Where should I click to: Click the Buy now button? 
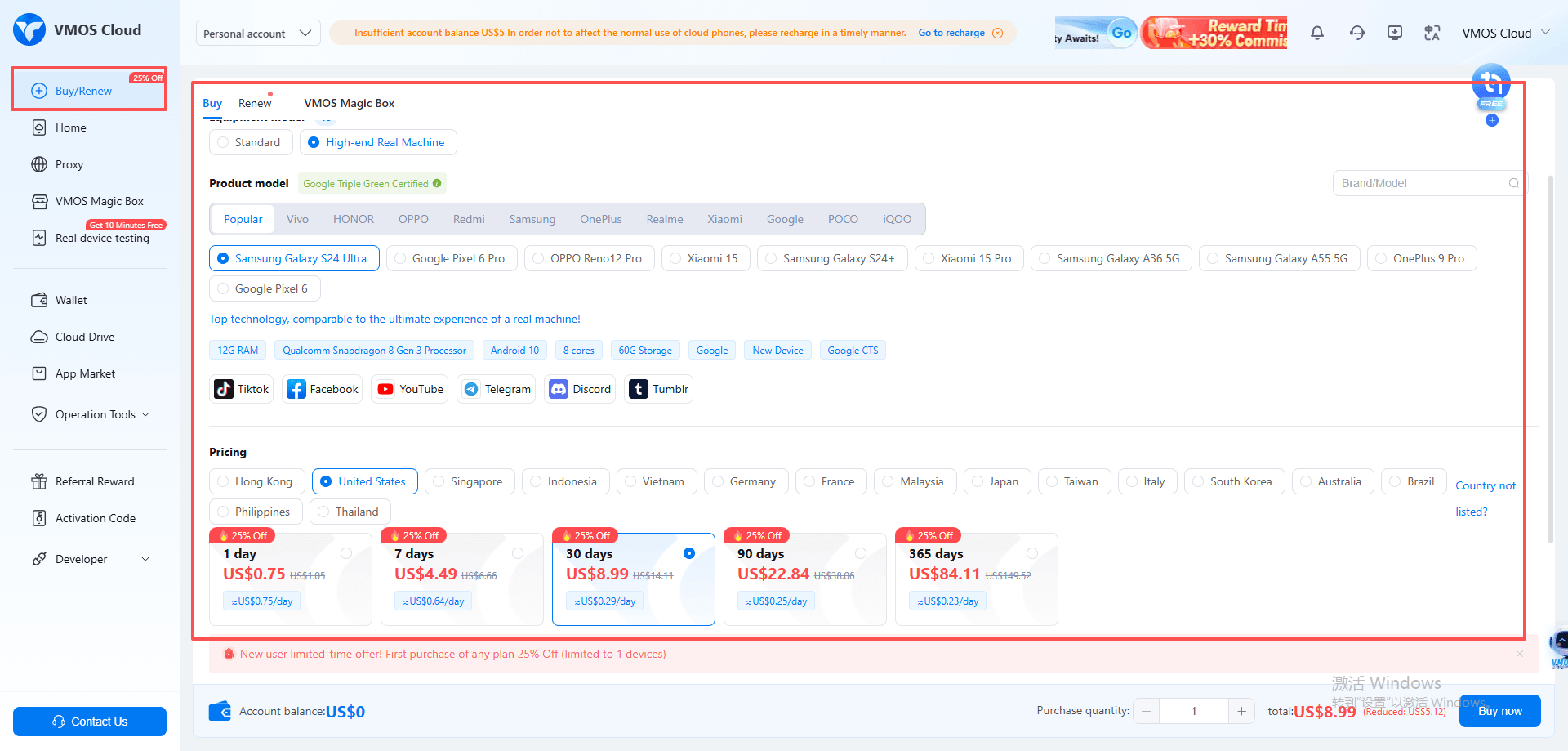tap(1499, 711)
